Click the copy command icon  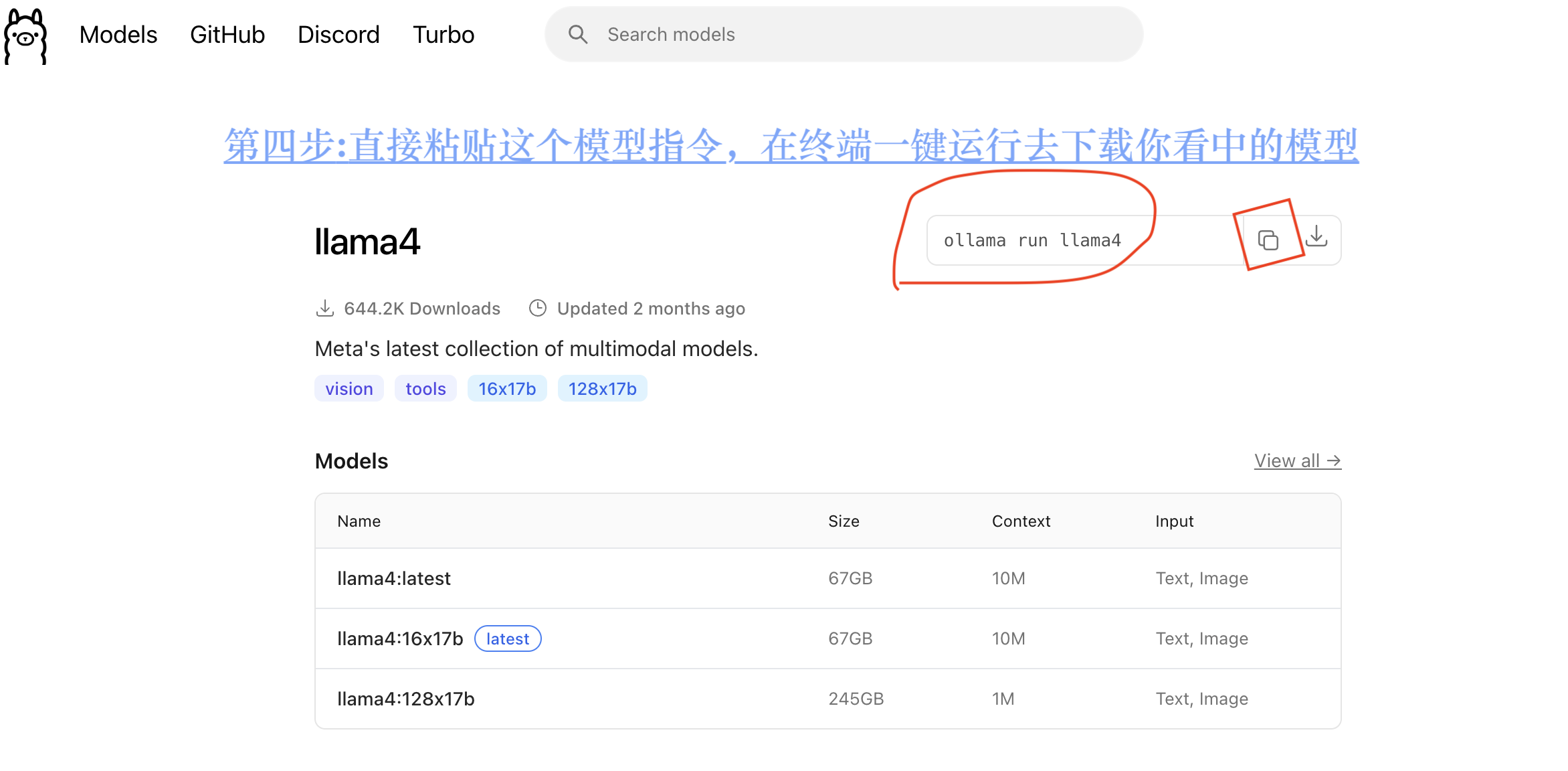1268,240
